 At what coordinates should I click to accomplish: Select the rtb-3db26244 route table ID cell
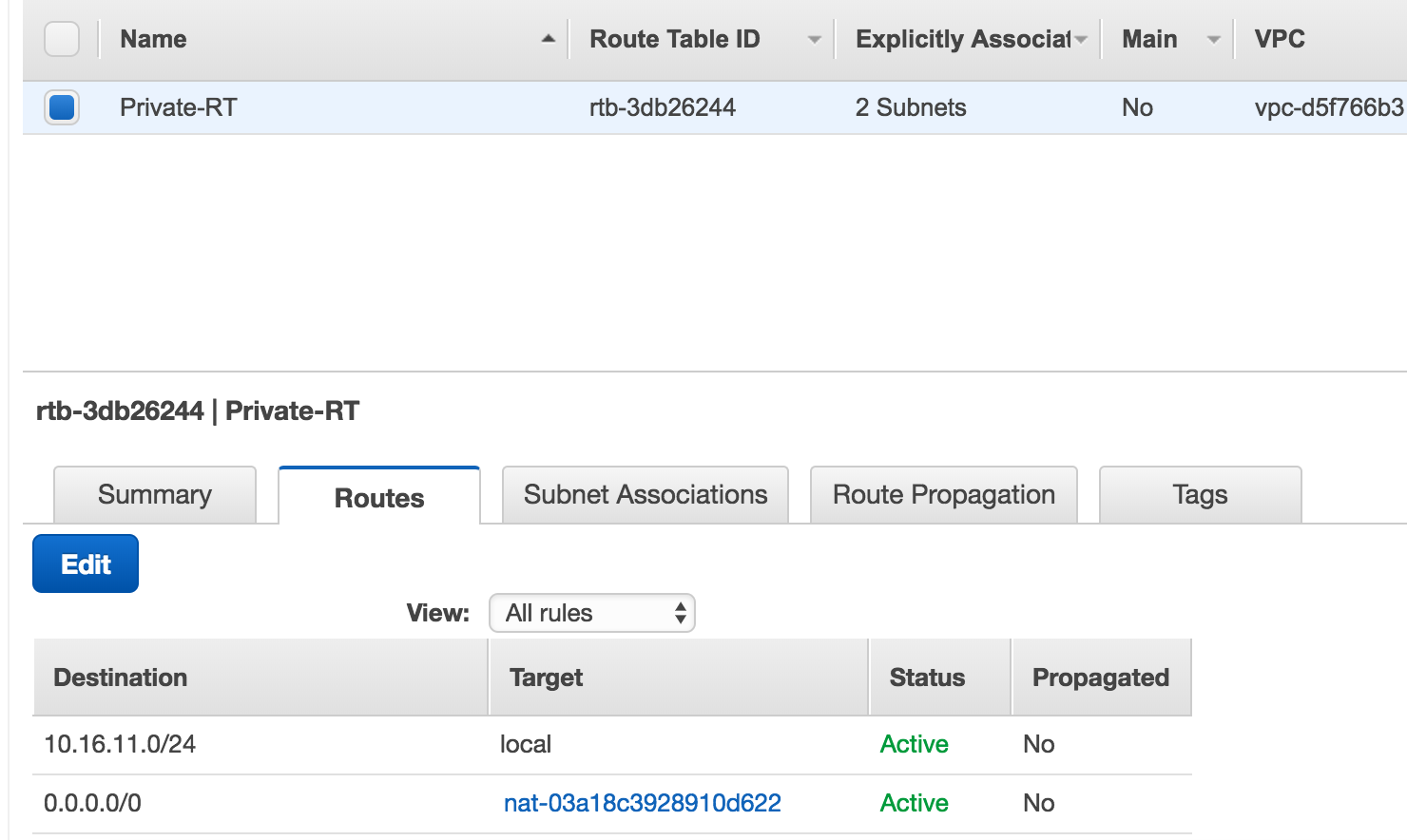coord(663,107)
